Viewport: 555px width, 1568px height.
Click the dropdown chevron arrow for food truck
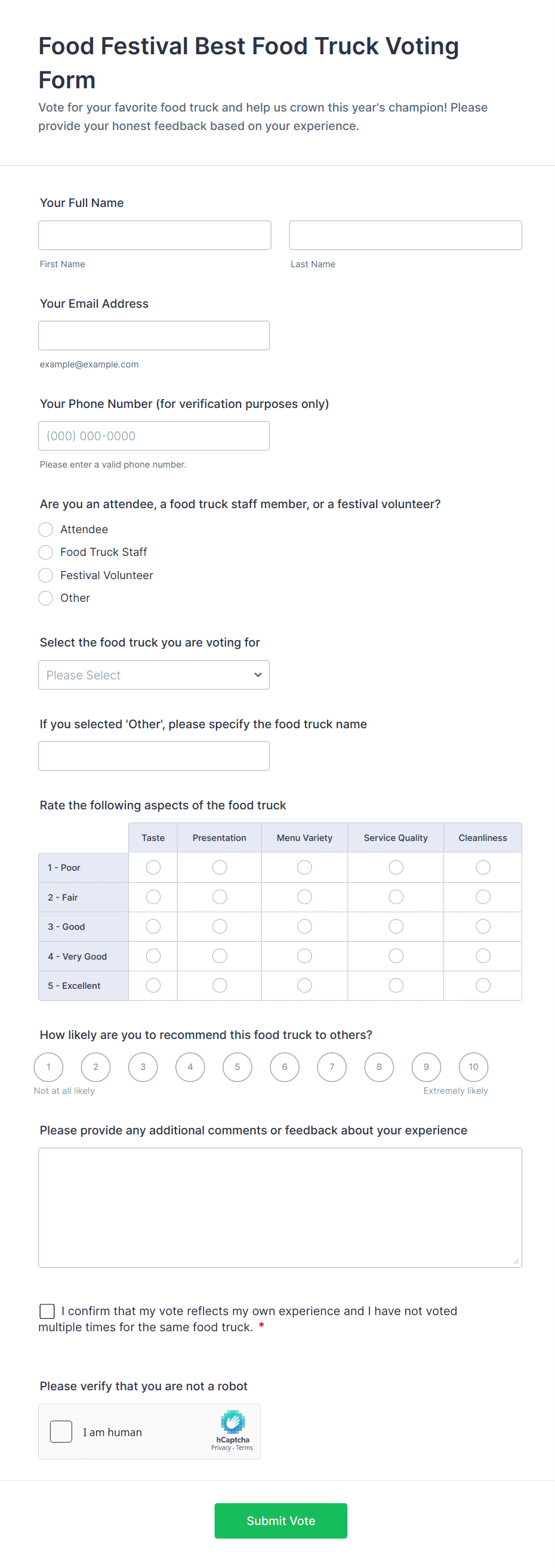258,675
